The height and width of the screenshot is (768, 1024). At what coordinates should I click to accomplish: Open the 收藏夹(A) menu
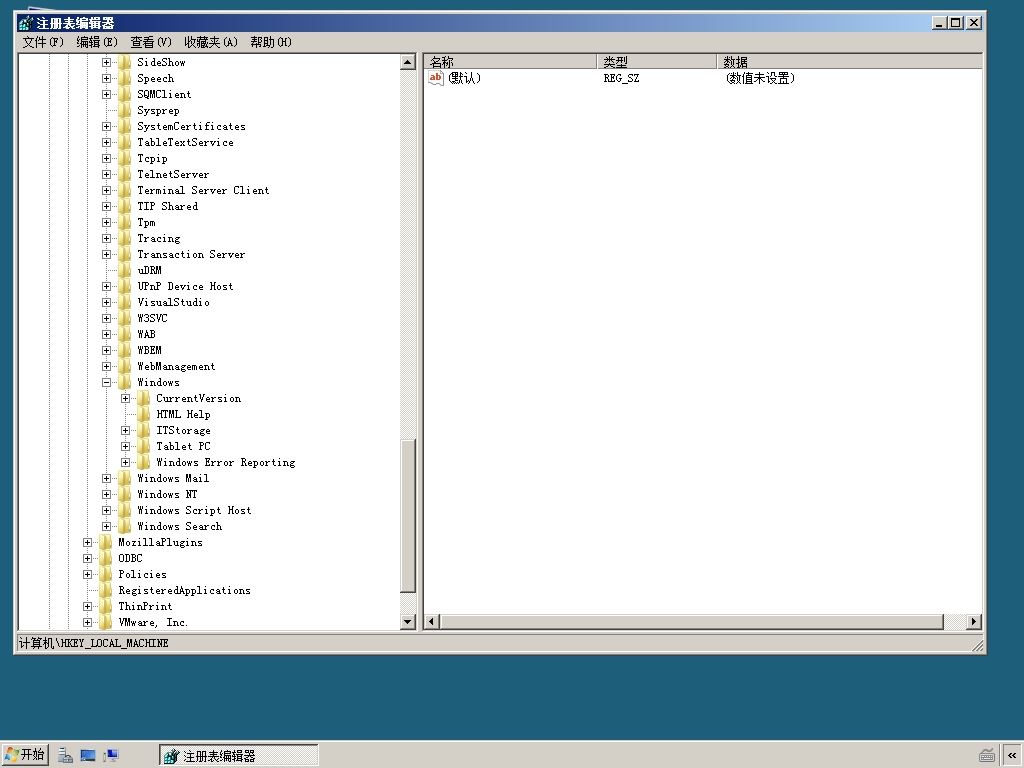[210, 42]
